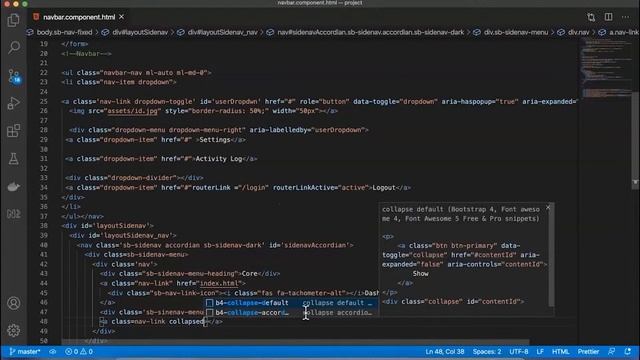Open the Docker whale icon
Screen dimensions: 640x360
click(13, 187)
